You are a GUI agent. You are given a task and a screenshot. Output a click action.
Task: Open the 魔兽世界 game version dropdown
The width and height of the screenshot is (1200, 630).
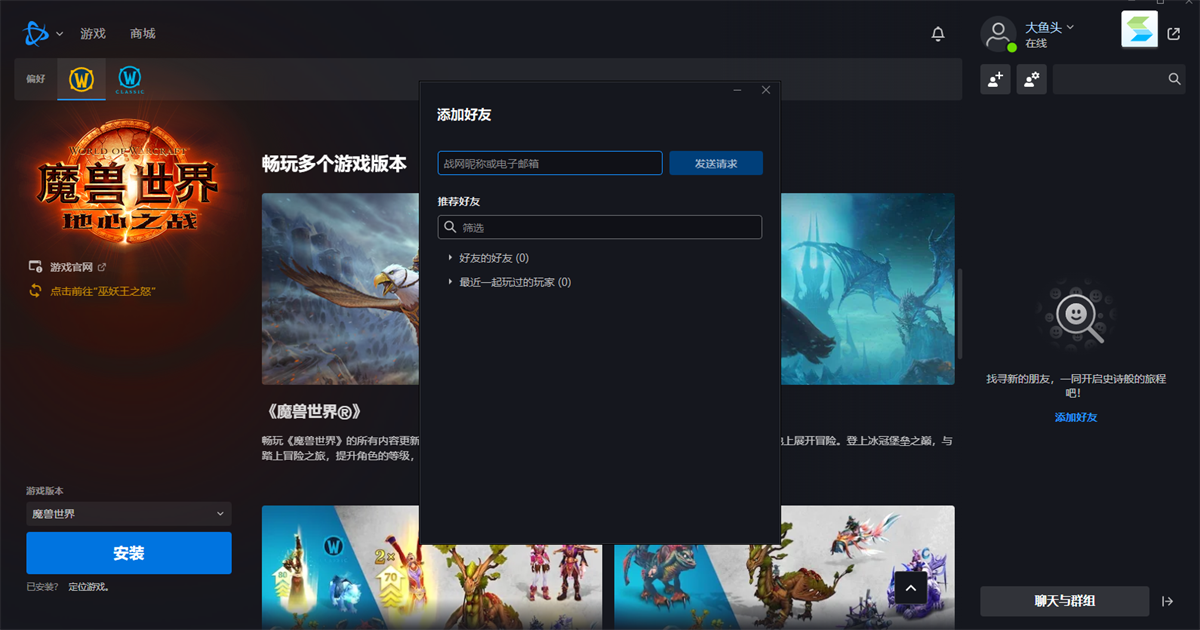tap(128, 513)
